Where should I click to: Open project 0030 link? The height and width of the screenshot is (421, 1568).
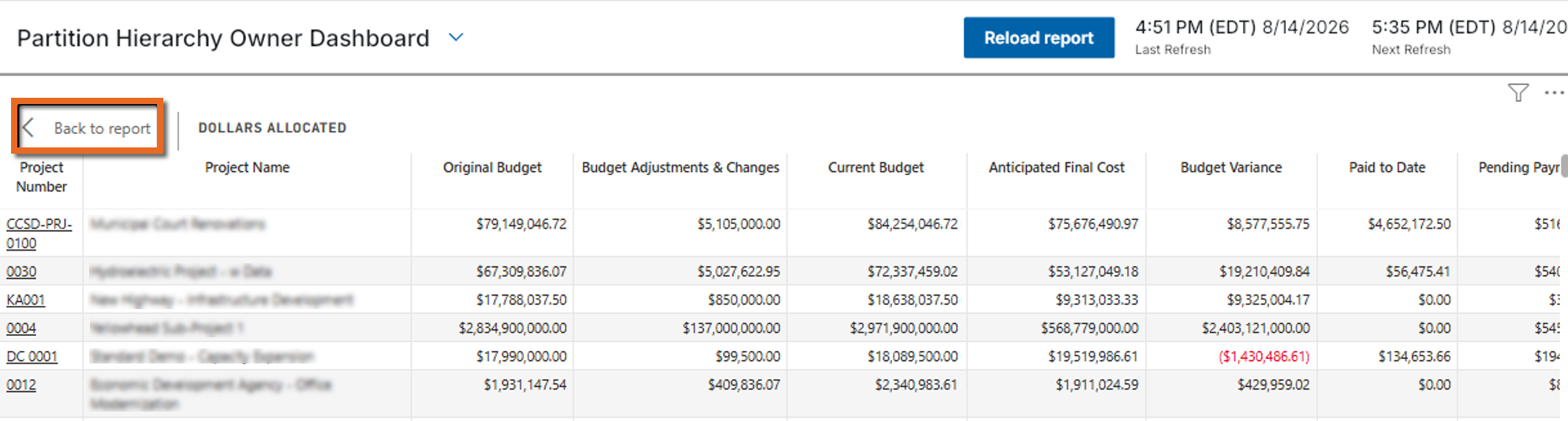point(21,271)
